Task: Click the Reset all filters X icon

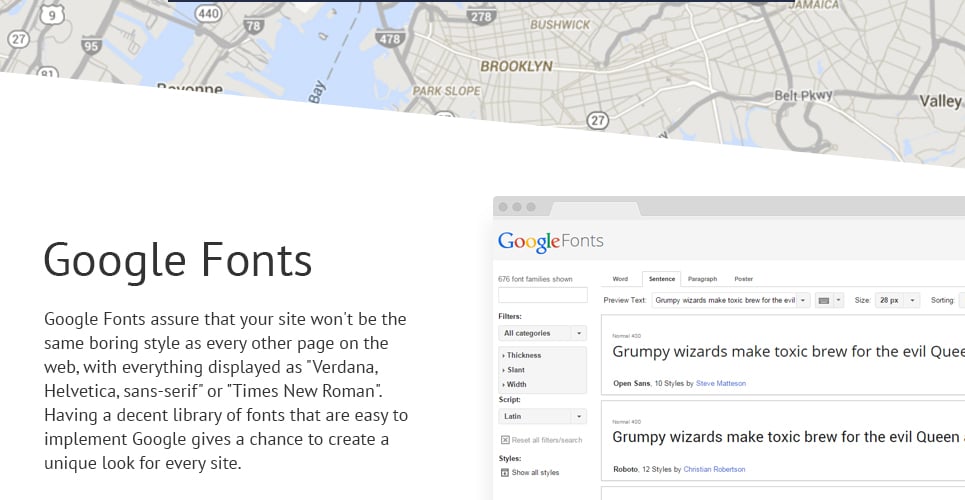Action: coord(505,440)
